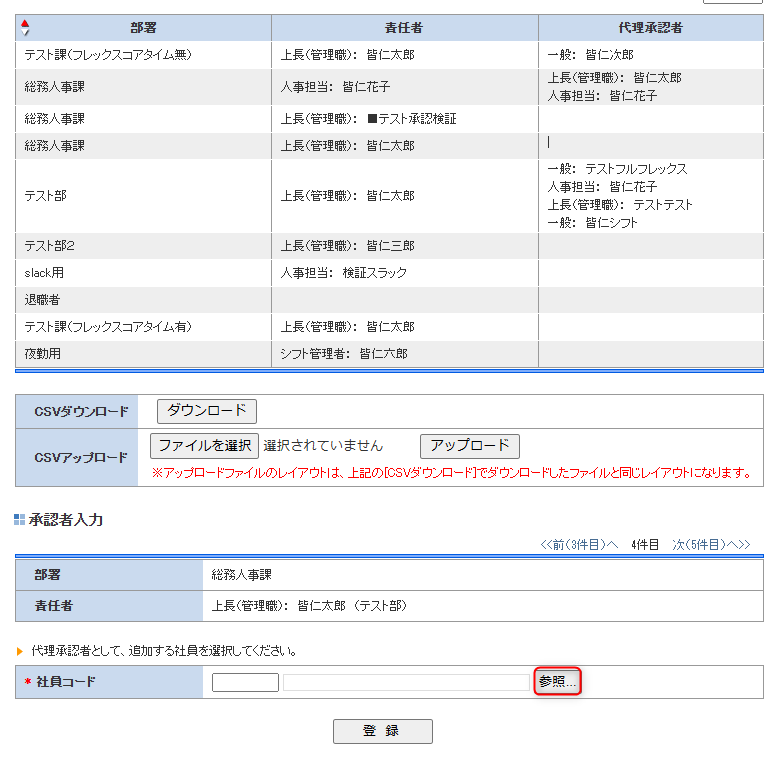778x763 pixels.
Task: Select the テスト部 department cell
Action: (143, 196)
